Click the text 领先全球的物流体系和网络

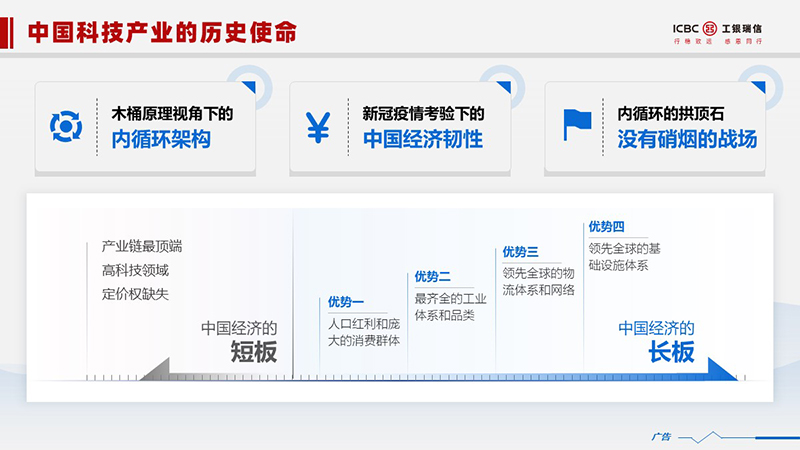539,282
